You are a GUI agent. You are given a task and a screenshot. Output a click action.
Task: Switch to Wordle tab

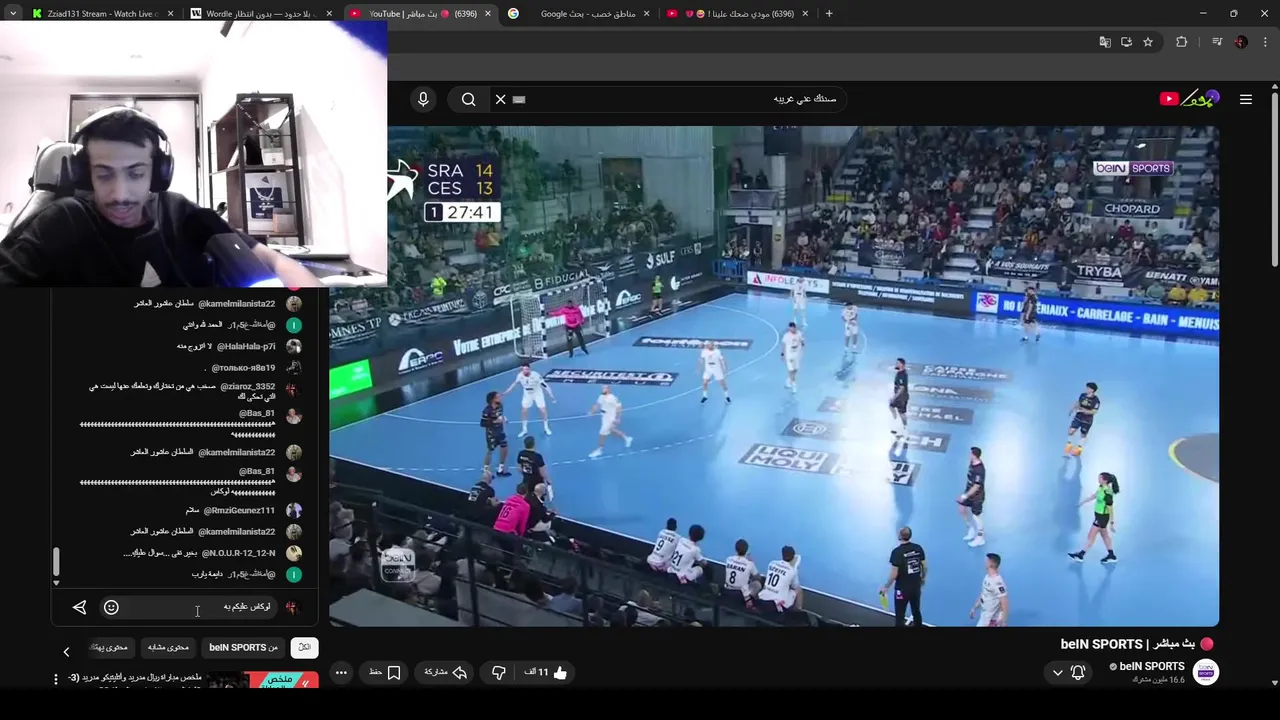[260, 14]
